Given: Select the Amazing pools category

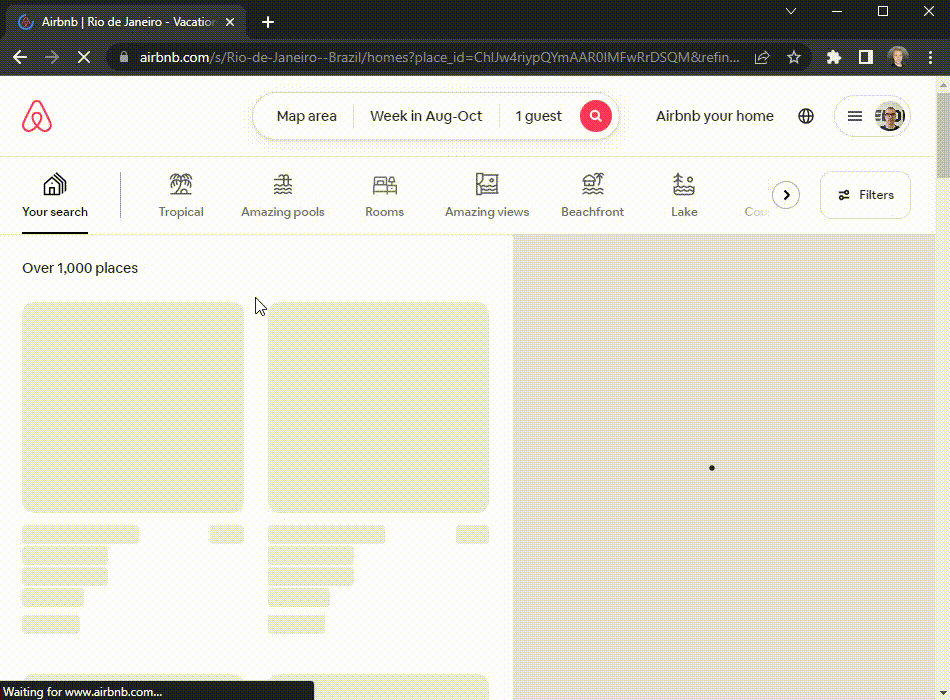Looking at the screenshot, I should 283,196.
